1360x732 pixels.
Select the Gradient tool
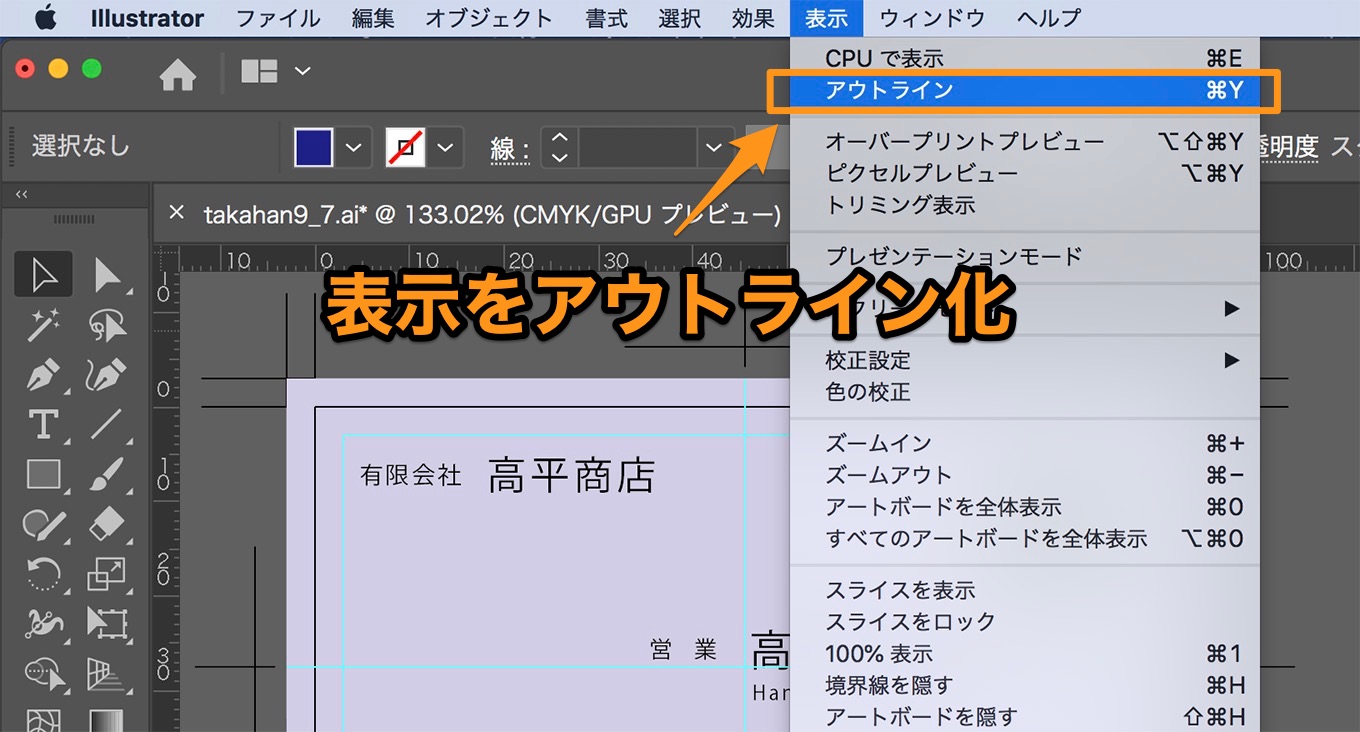(107, 719)
